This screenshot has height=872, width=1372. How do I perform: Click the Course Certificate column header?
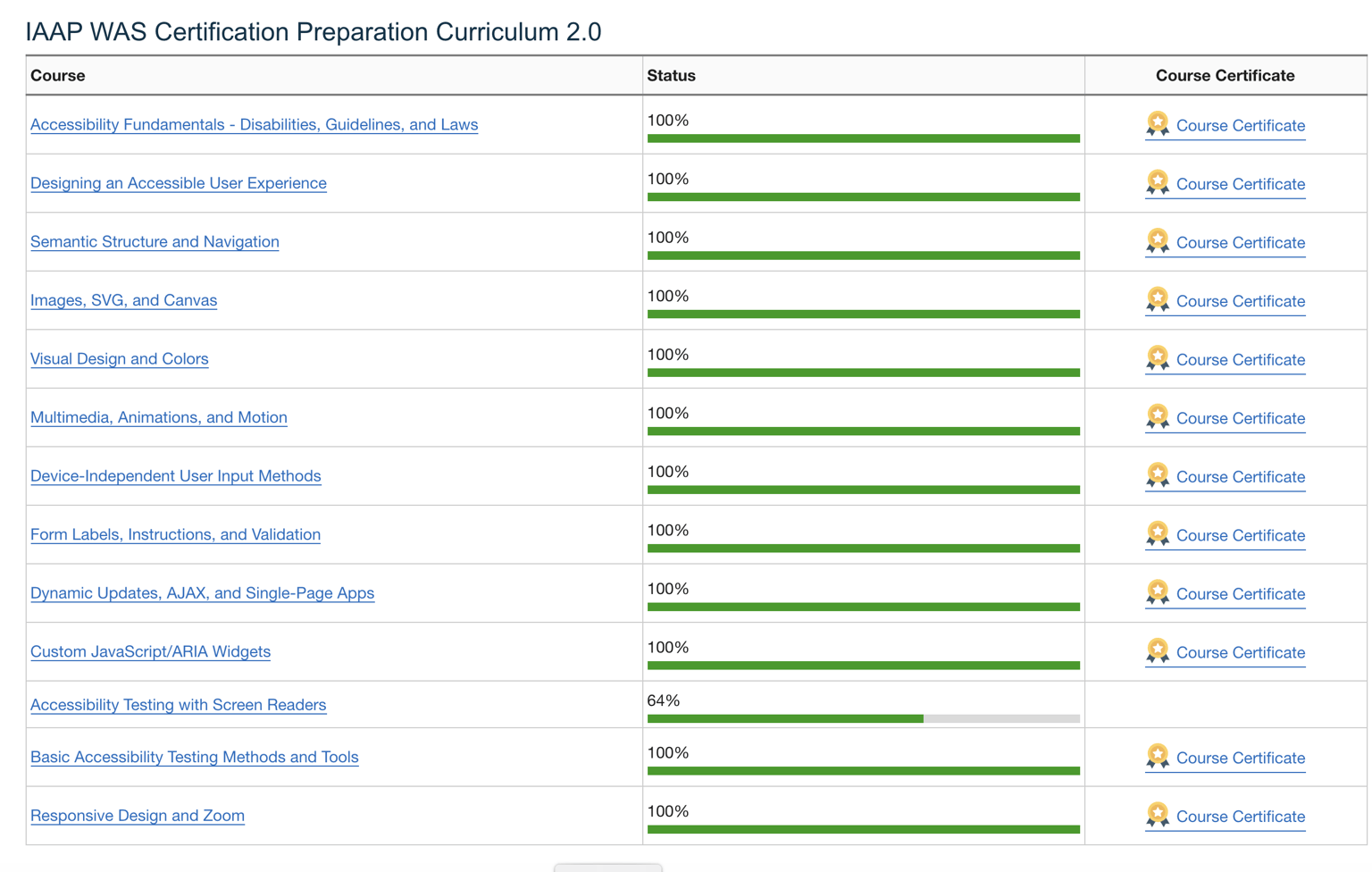pos(1226,76)
